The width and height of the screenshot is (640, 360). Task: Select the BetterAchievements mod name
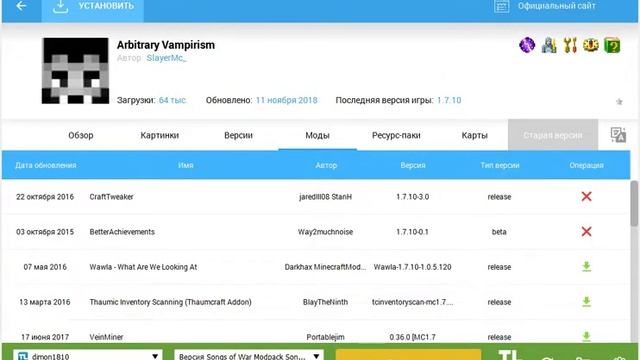point(122,232)
